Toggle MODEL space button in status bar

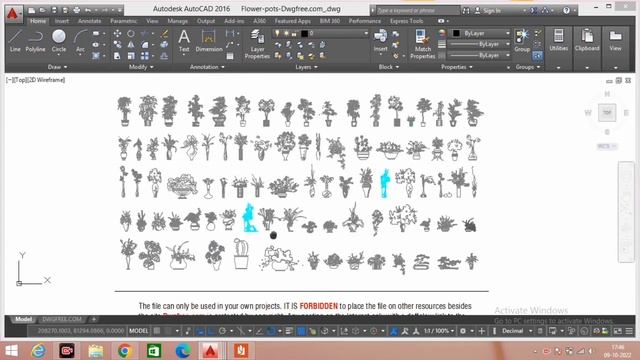139,331
